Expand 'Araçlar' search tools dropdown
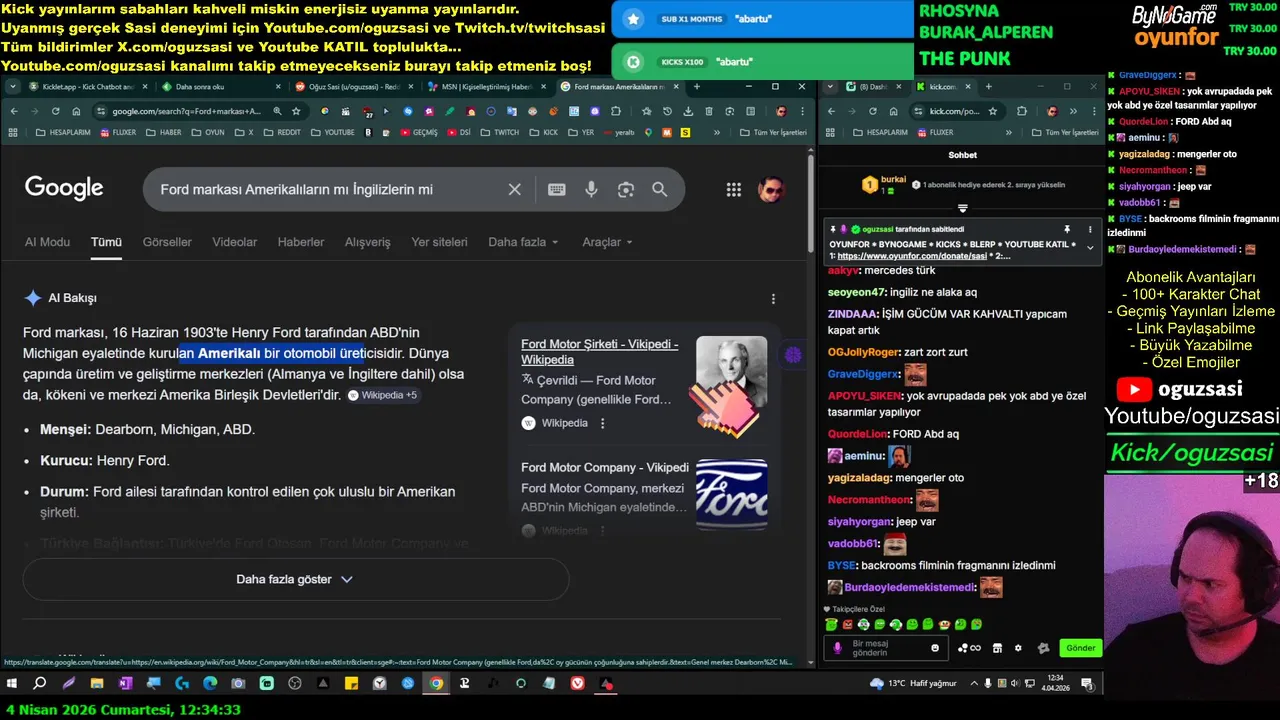The width and height of the screenshot is (1280, 720). (x=607, y=242)
